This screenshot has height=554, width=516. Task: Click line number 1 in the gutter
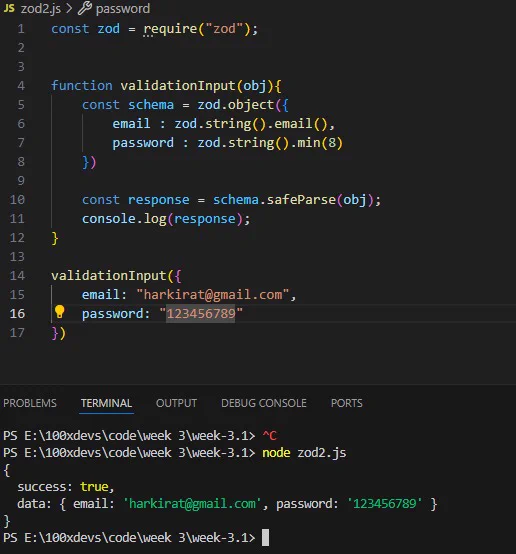point(21,29)
